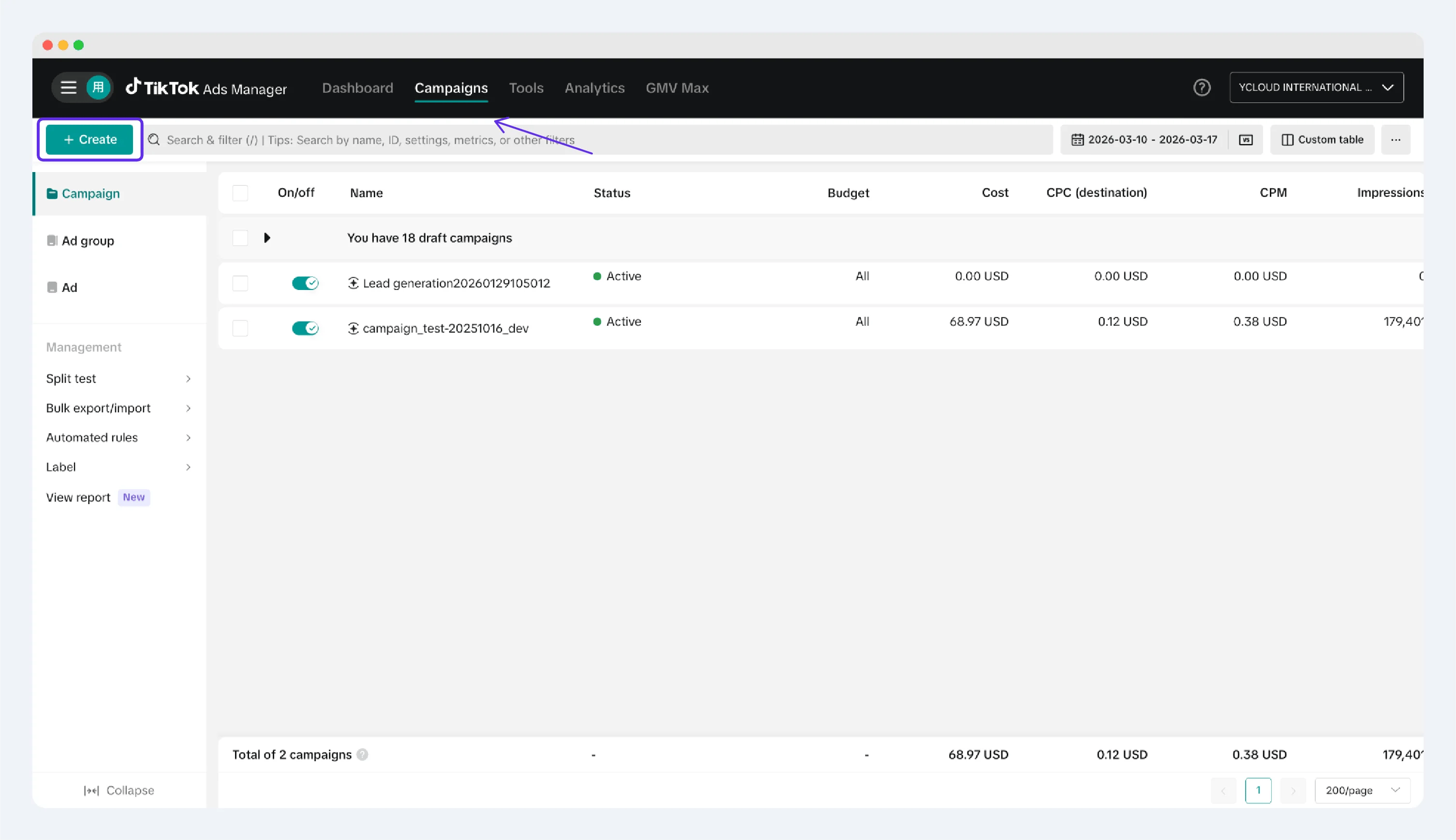Click the 'You have 18 draft campaigns' text
Viewport: 1456px width, 840px height.
[x=429, y=238]
